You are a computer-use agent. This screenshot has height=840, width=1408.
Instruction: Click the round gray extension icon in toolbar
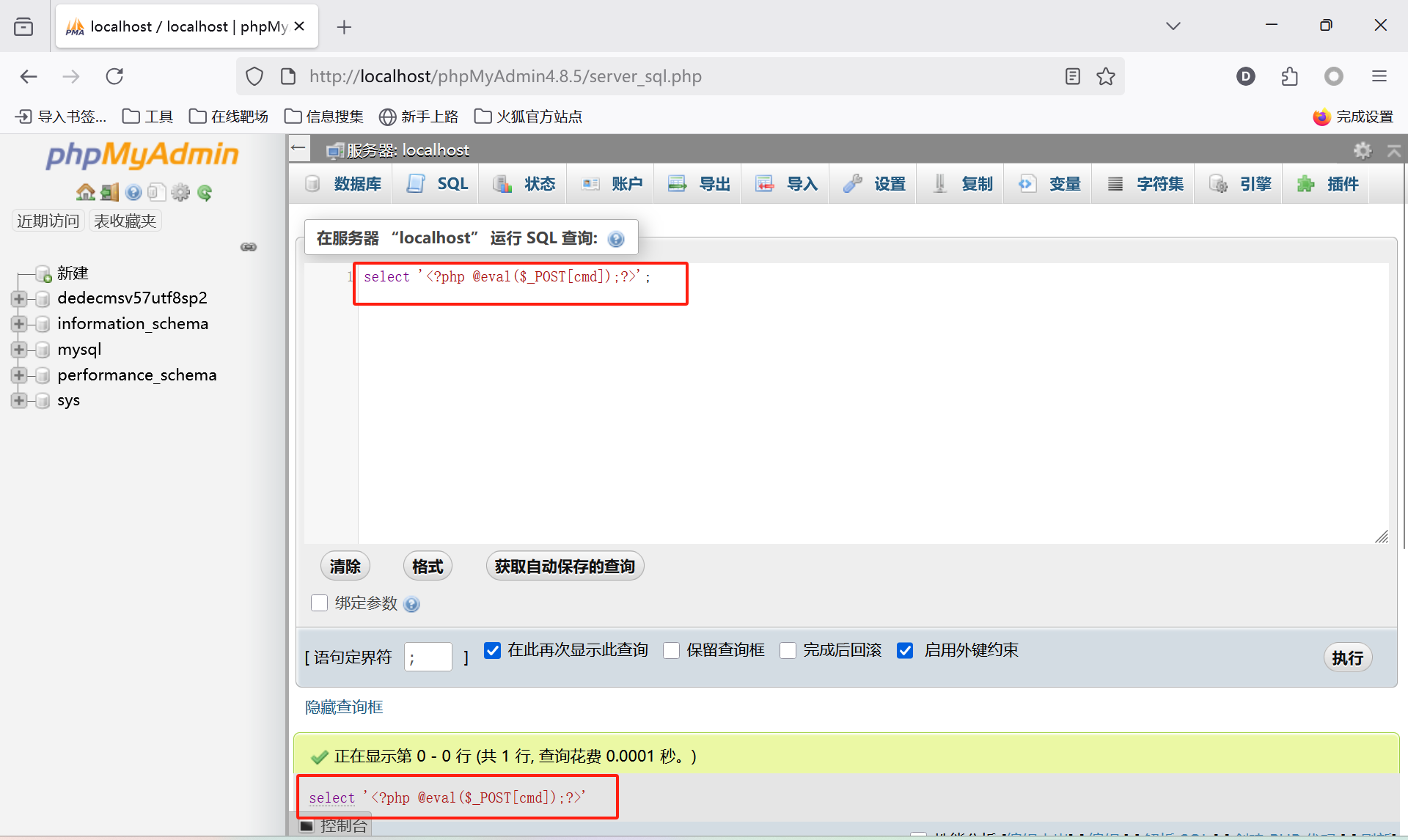click(x=1334, y=76)
